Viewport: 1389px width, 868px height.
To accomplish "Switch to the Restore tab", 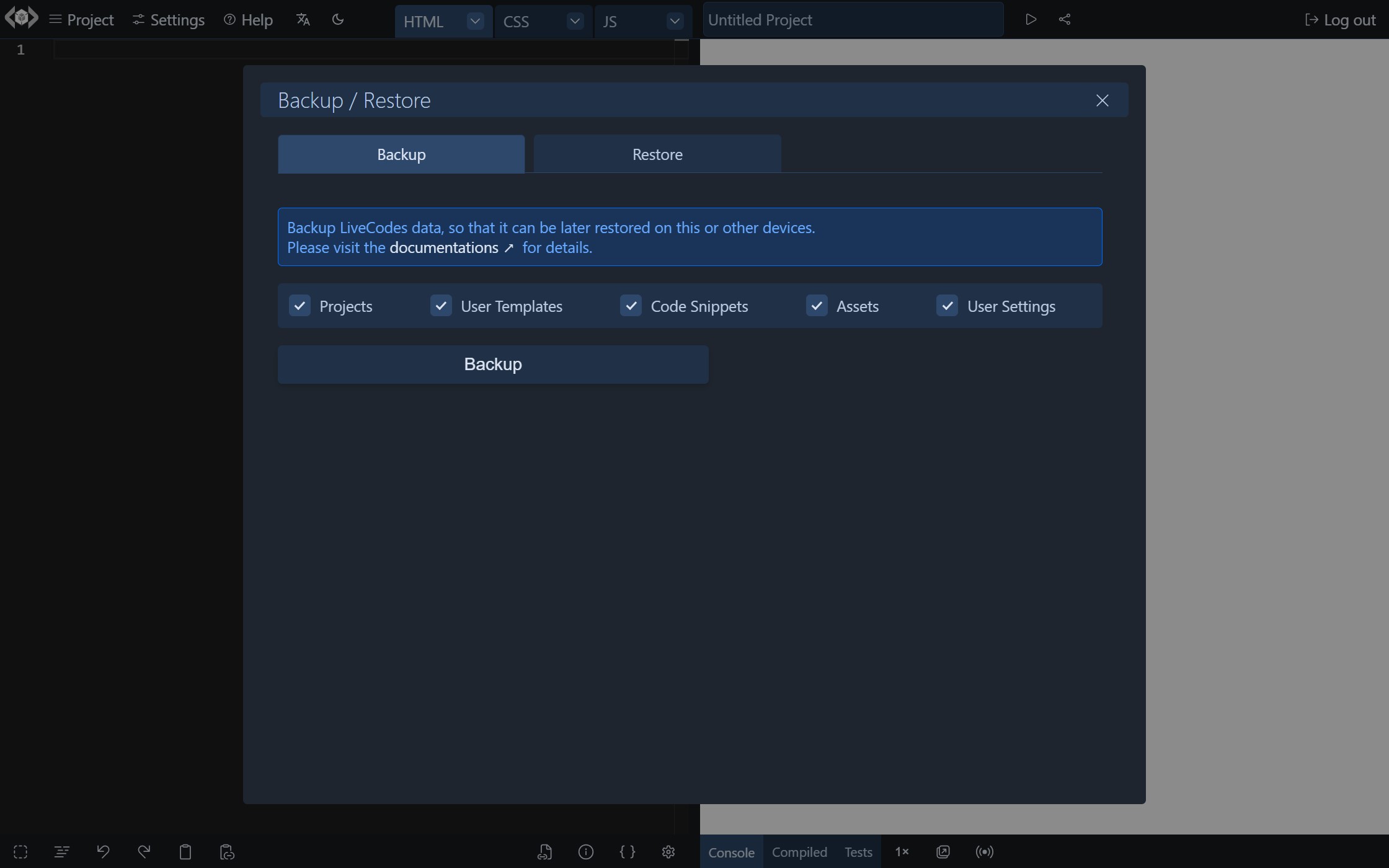I will click(657, 154).
